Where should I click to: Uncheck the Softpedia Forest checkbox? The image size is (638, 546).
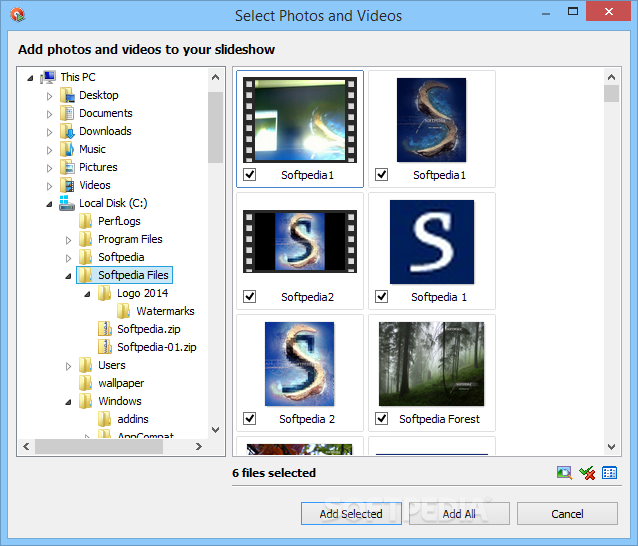(x=381, y=419)
